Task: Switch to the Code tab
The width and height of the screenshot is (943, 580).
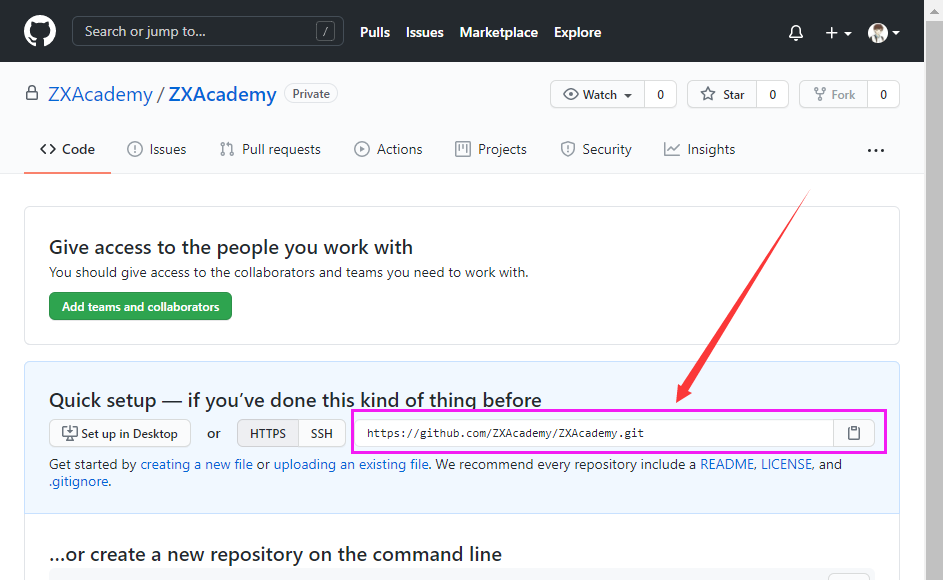Action: (67, 149)
